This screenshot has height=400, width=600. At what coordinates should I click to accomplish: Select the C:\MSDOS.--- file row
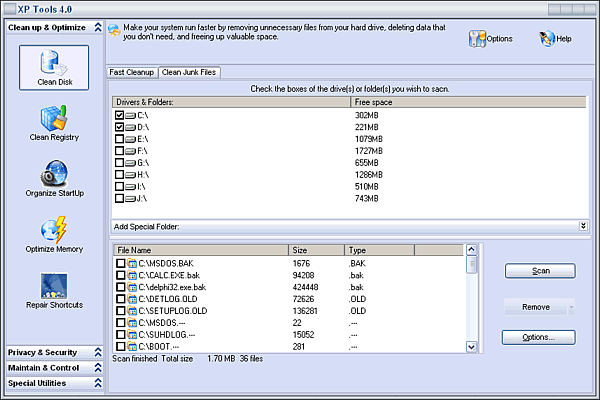pos(289,323)
